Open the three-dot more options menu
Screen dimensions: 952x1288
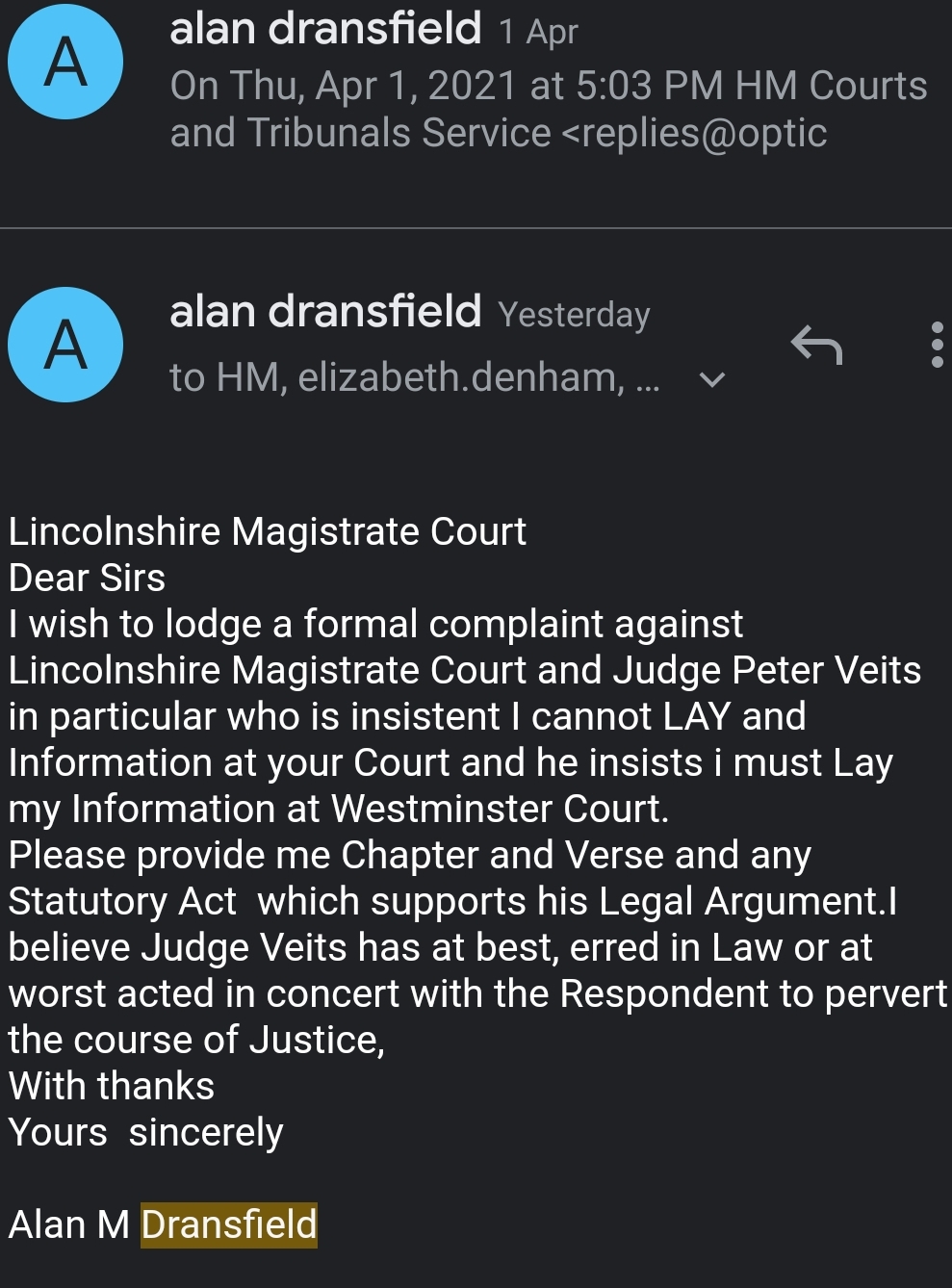937,345
